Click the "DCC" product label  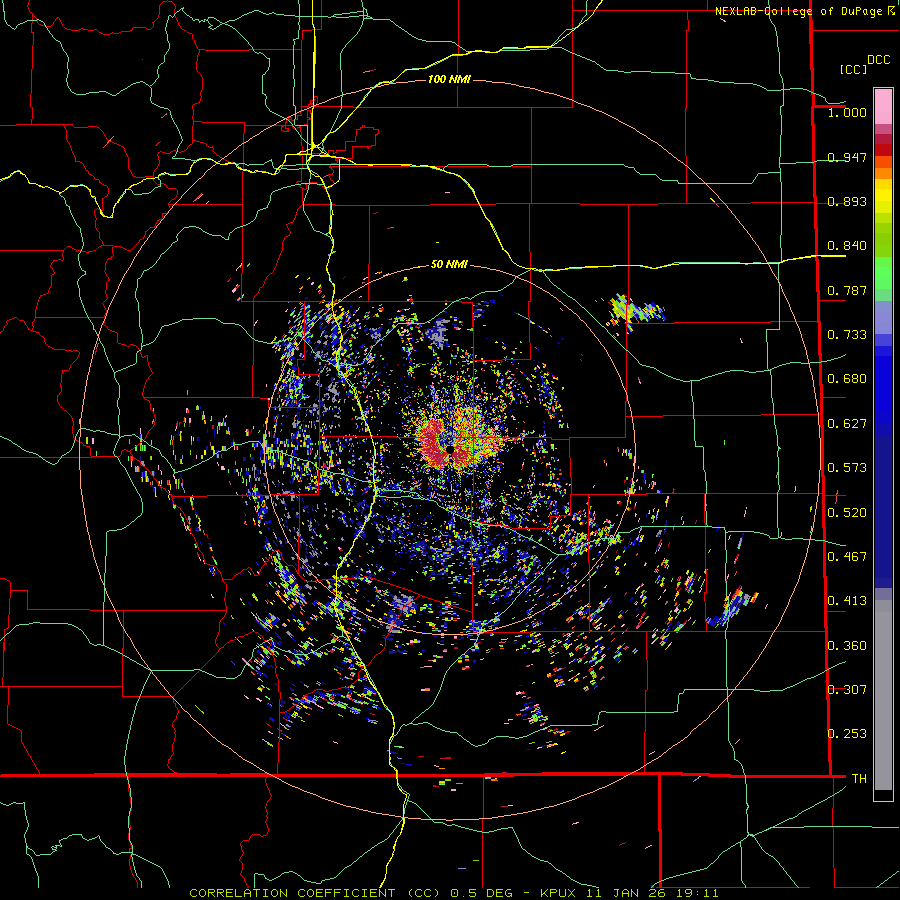[x=879, y=60]
